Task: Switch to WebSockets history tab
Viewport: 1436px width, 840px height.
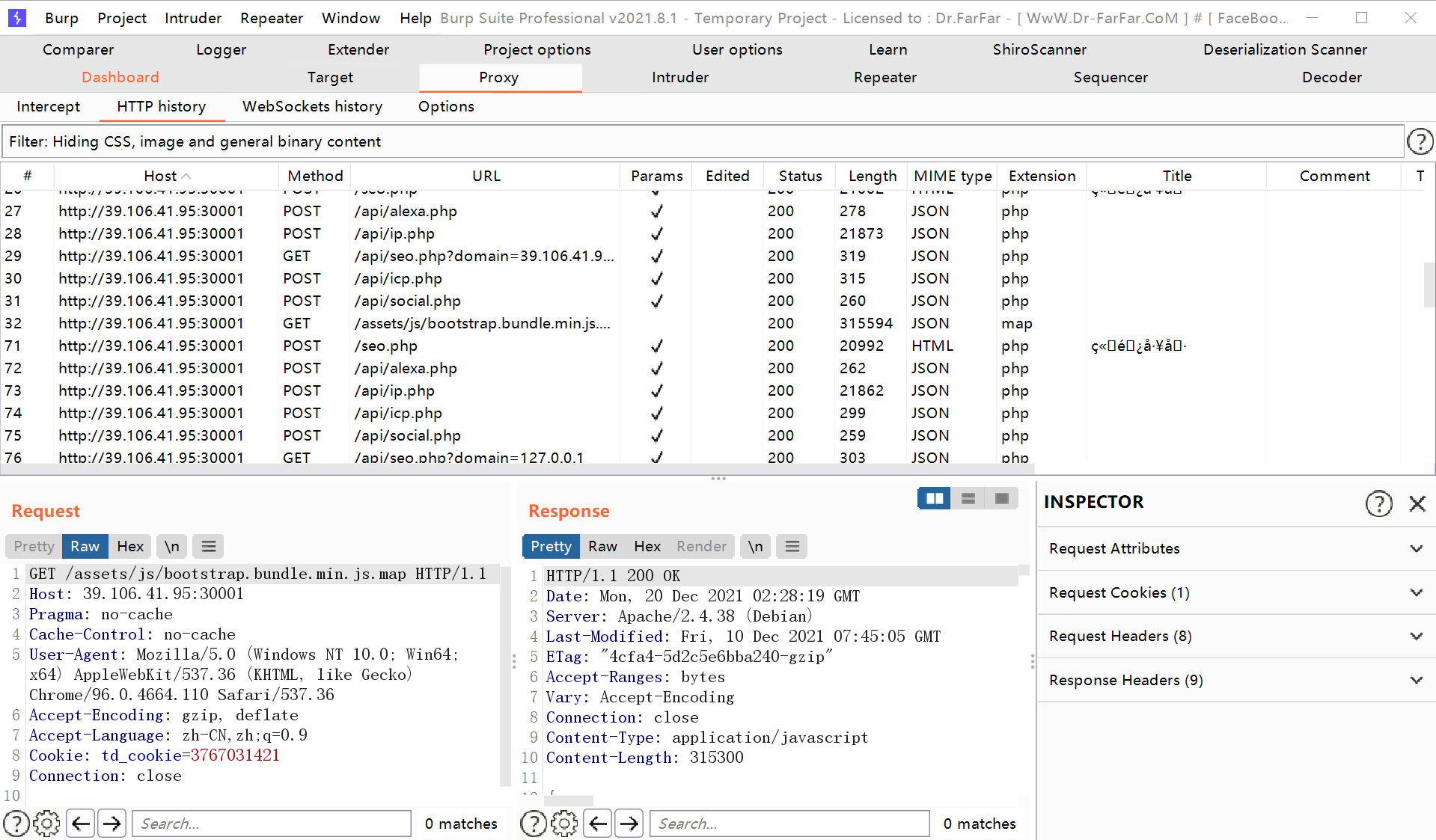Action: pos(312,106)
